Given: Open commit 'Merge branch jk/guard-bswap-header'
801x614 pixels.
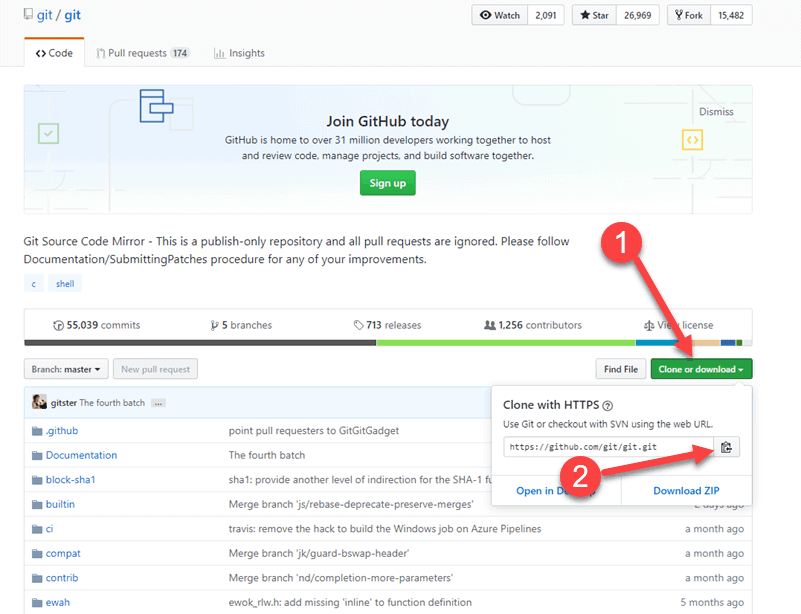Looking at the screenshot, I should pyautogui.click(x=319, y=554).
